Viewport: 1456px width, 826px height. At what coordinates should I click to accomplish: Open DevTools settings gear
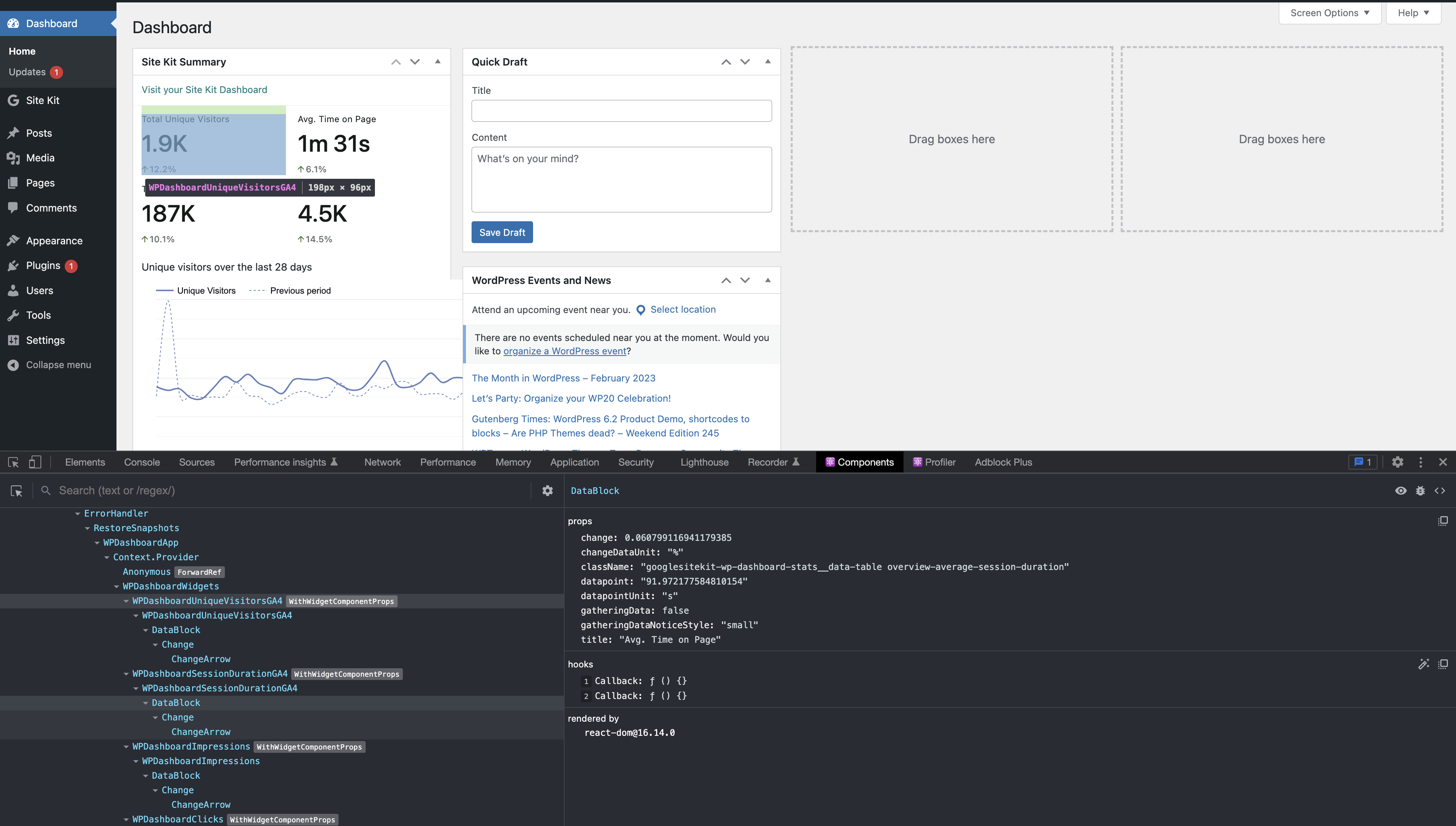pyautogui.click(x=1398, y=462)
